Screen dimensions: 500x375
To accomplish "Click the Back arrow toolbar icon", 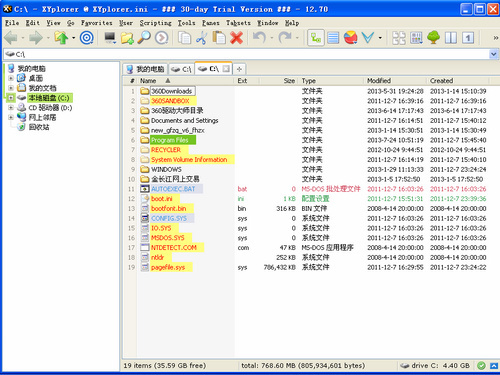I will click(x=11, y=38).
